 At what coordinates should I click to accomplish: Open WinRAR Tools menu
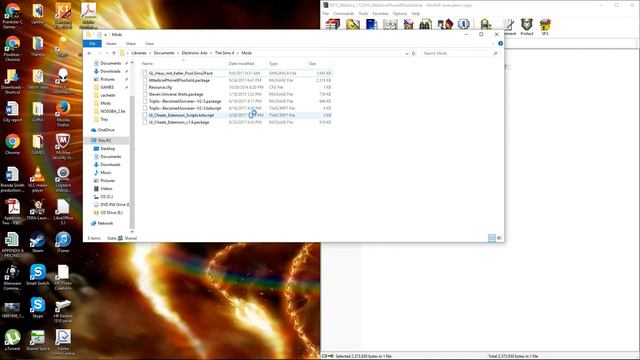click(363, 13)
